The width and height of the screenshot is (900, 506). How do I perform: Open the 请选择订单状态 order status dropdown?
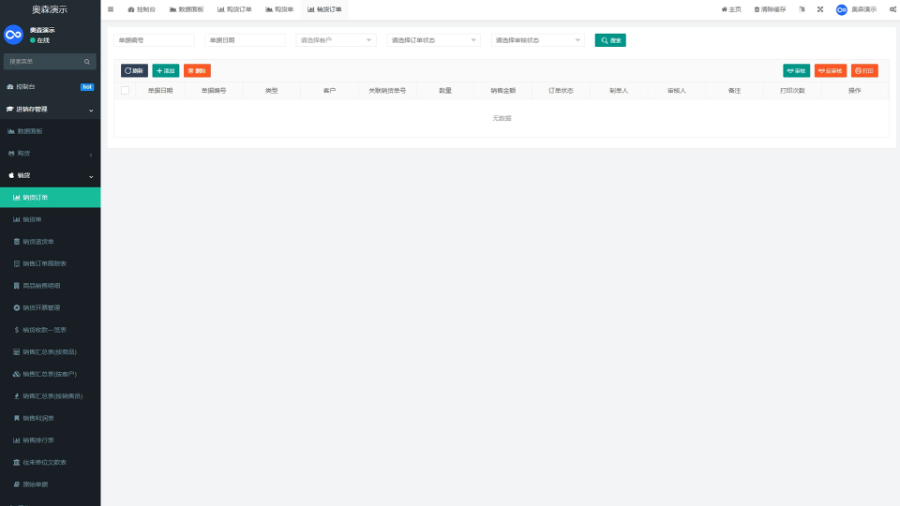(434, 40)
